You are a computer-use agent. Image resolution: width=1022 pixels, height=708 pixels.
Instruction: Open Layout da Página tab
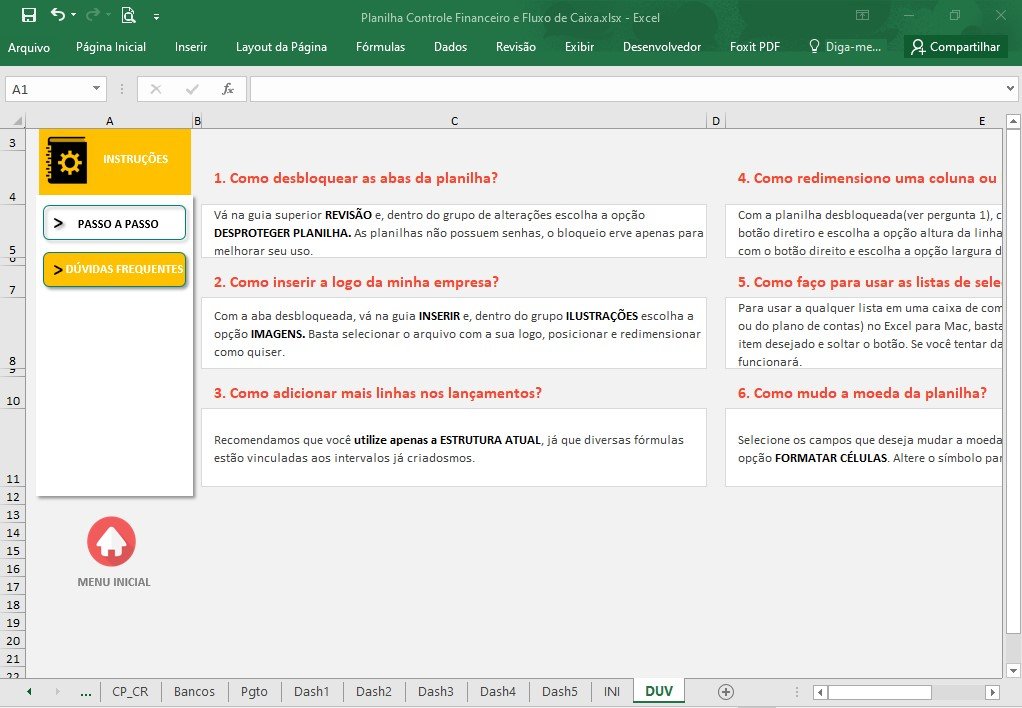pyautogui.click(x=282, y=47)
